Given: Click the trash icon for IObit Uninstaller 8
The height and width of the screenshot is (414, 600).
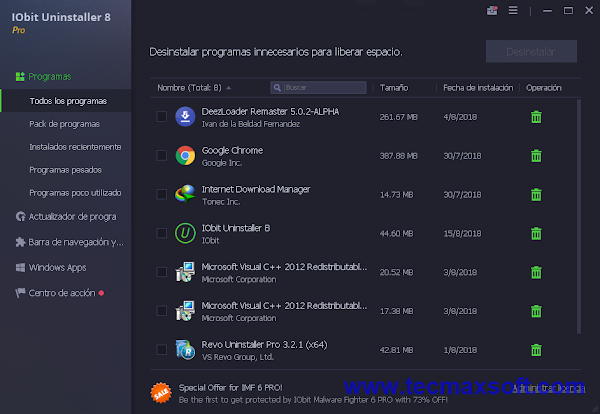Looking at the screenshot, I should click(x=536, y=233).
